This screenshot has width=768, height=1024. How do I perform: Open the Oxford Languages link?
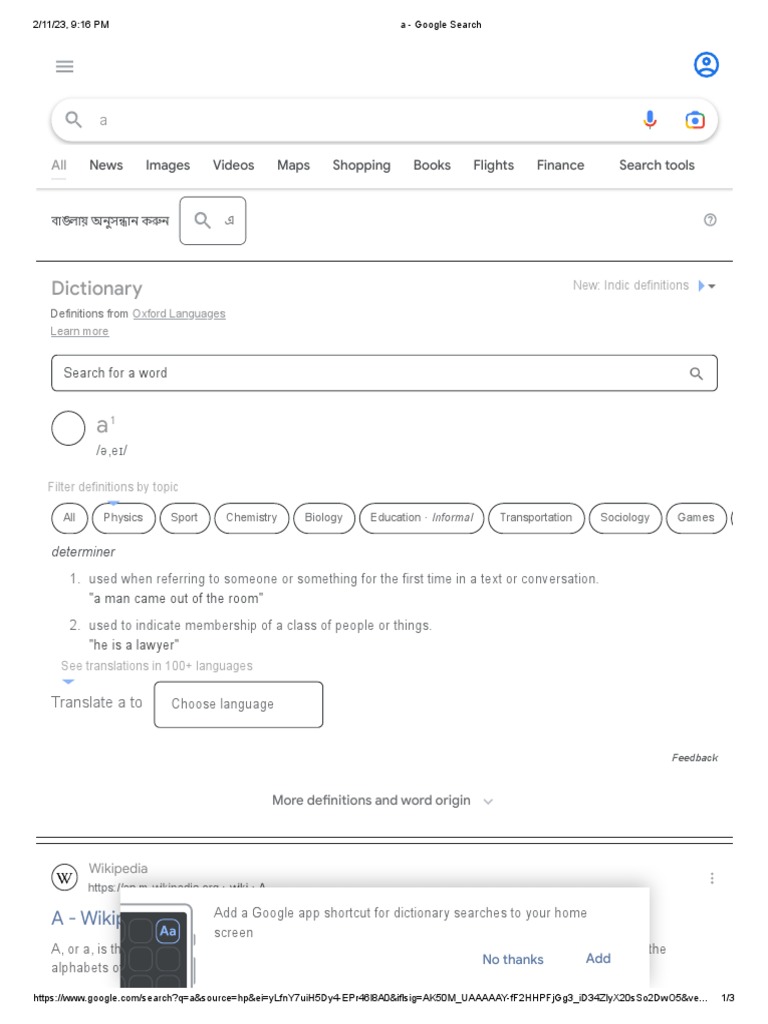coord(179,314)
